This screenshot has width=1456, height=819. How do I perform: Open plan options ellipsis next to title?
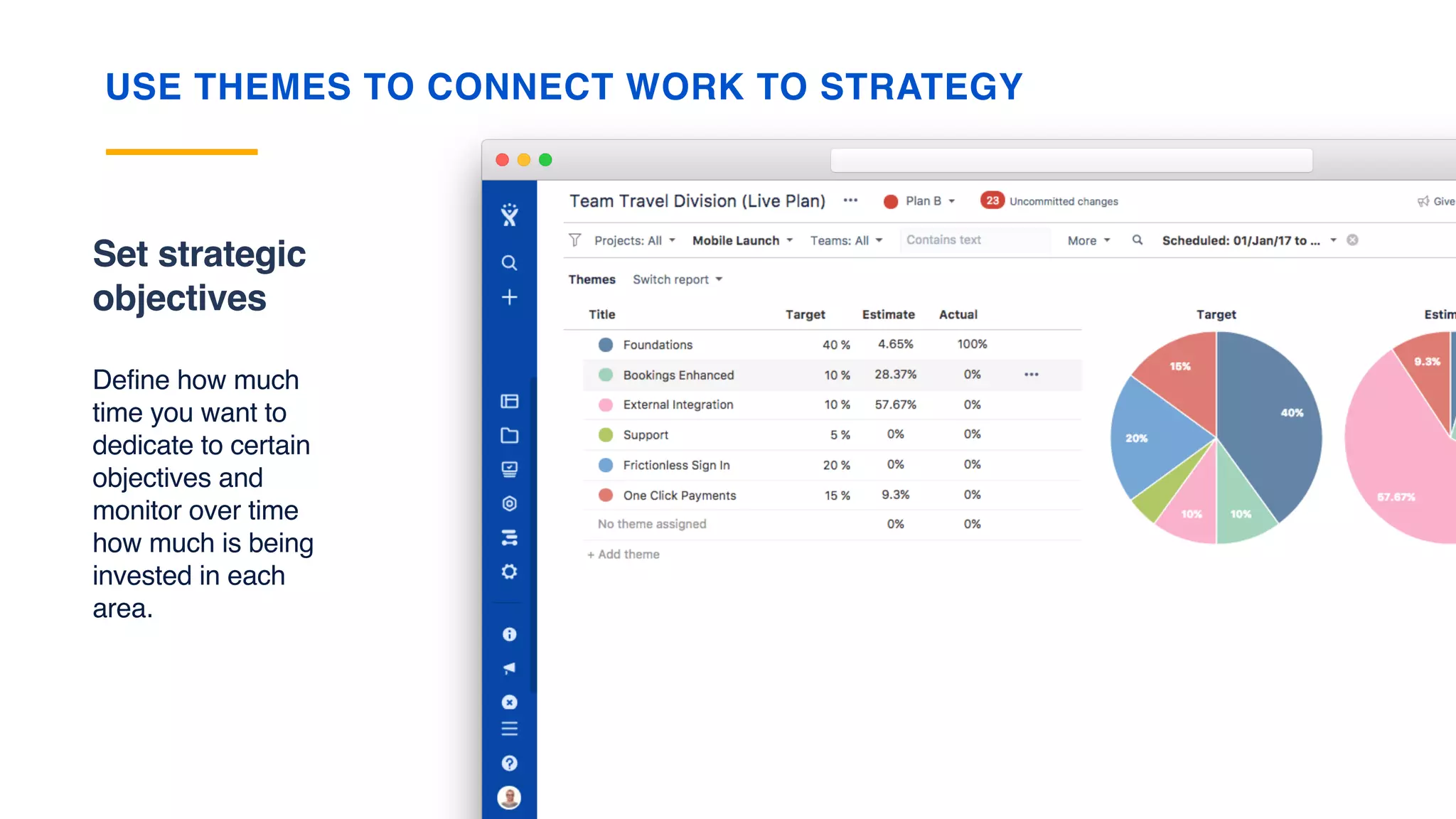point(850,200)
